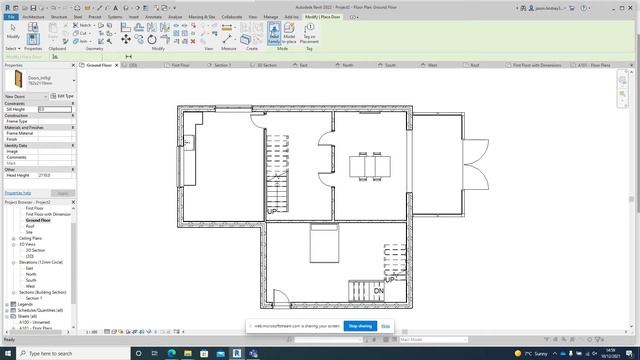Viewport: 640px width, 360px height.
Task: Open the First Floor view tab
Action: click(x=180, y=65)
